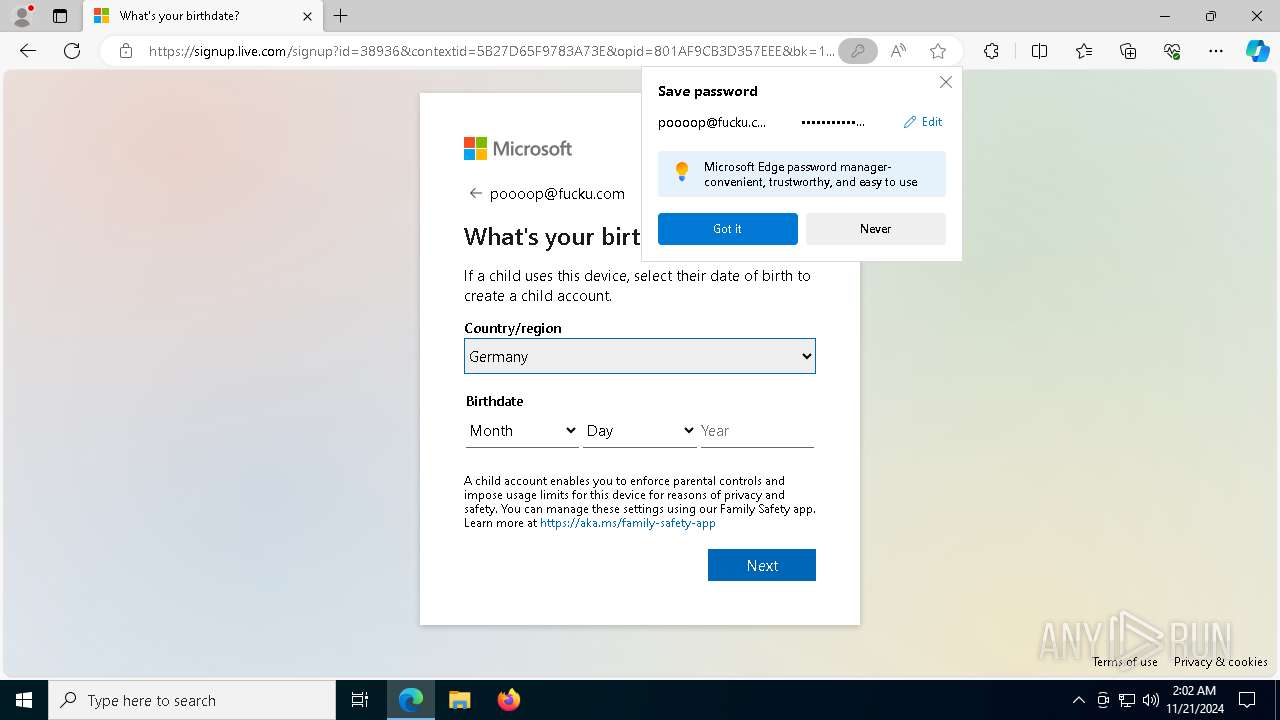
Task: Launch the Copilot sidebar icon
Action: coord(1257,51)
